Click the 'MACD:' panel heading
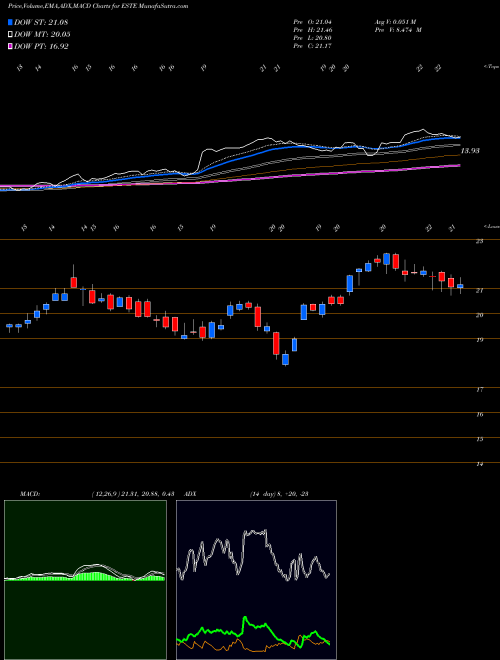The height and width of the screenshot is (660, 500). click(30, 494)
